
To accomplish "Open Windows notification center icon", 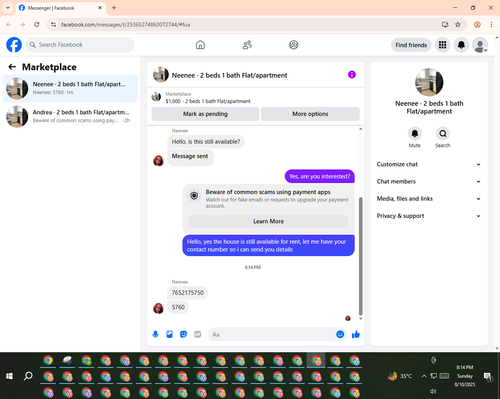I will [x=488, y=376].
